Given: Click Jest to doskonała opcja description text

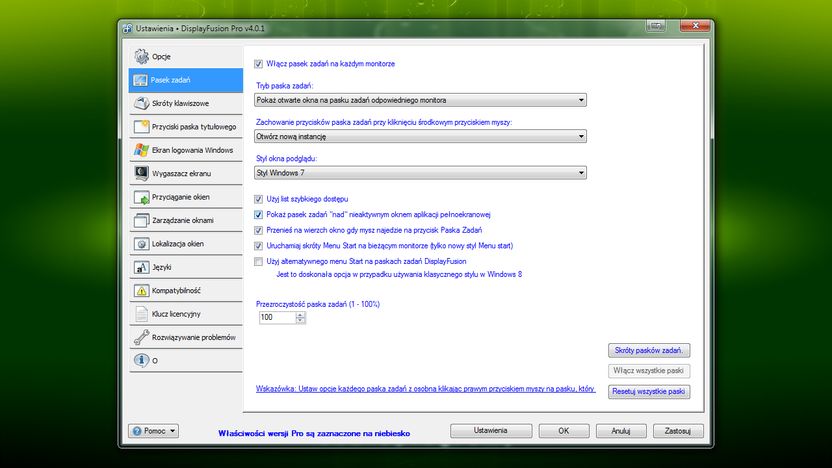Looking at the screenshot, I should pyautogui.click(x=399, y=274).
